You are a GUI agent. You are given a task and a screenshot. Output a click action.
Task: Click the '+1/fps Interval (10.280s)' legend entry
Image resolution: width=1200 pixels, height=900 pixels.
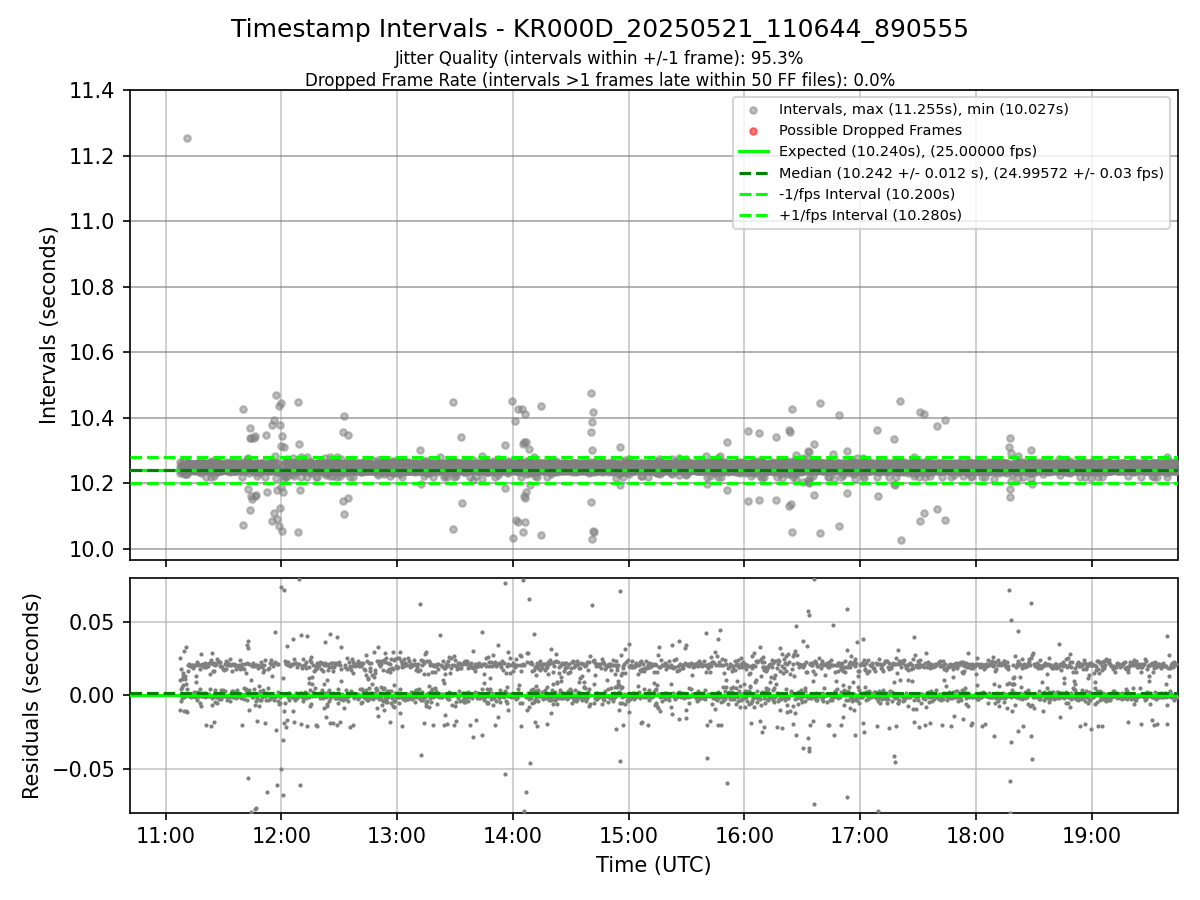(870, 215)
